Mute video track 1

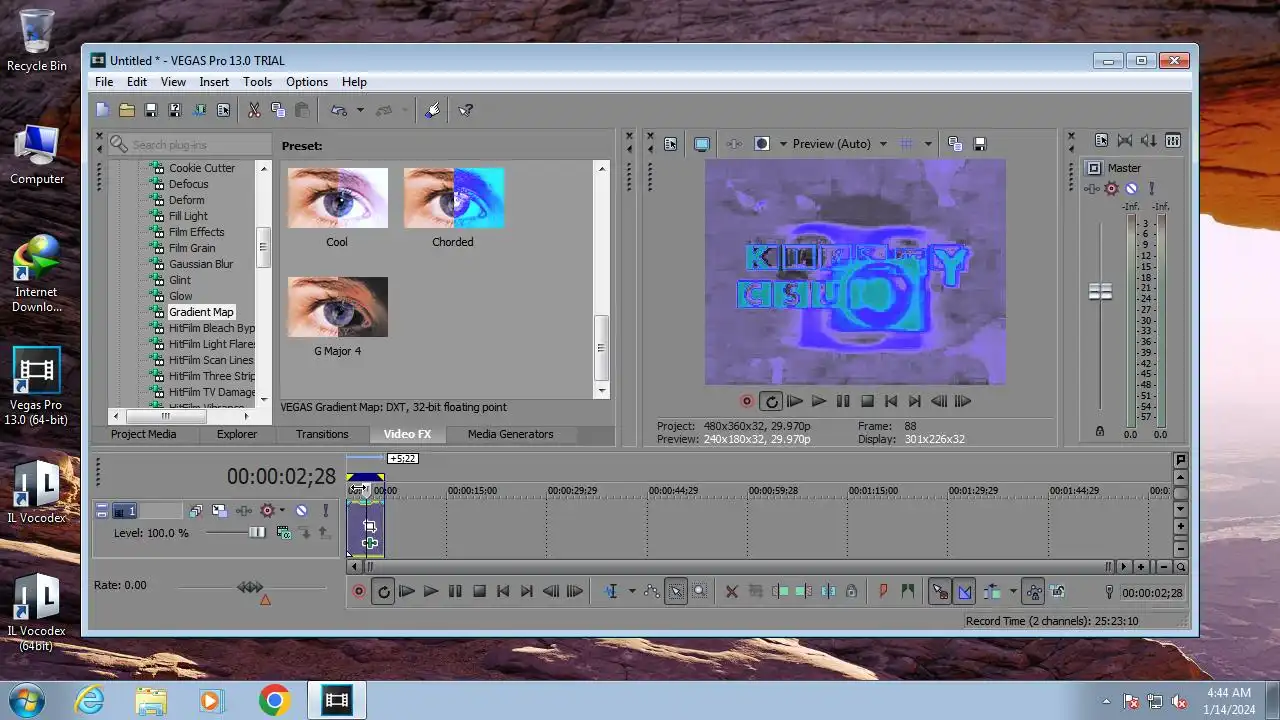[301, 511]
